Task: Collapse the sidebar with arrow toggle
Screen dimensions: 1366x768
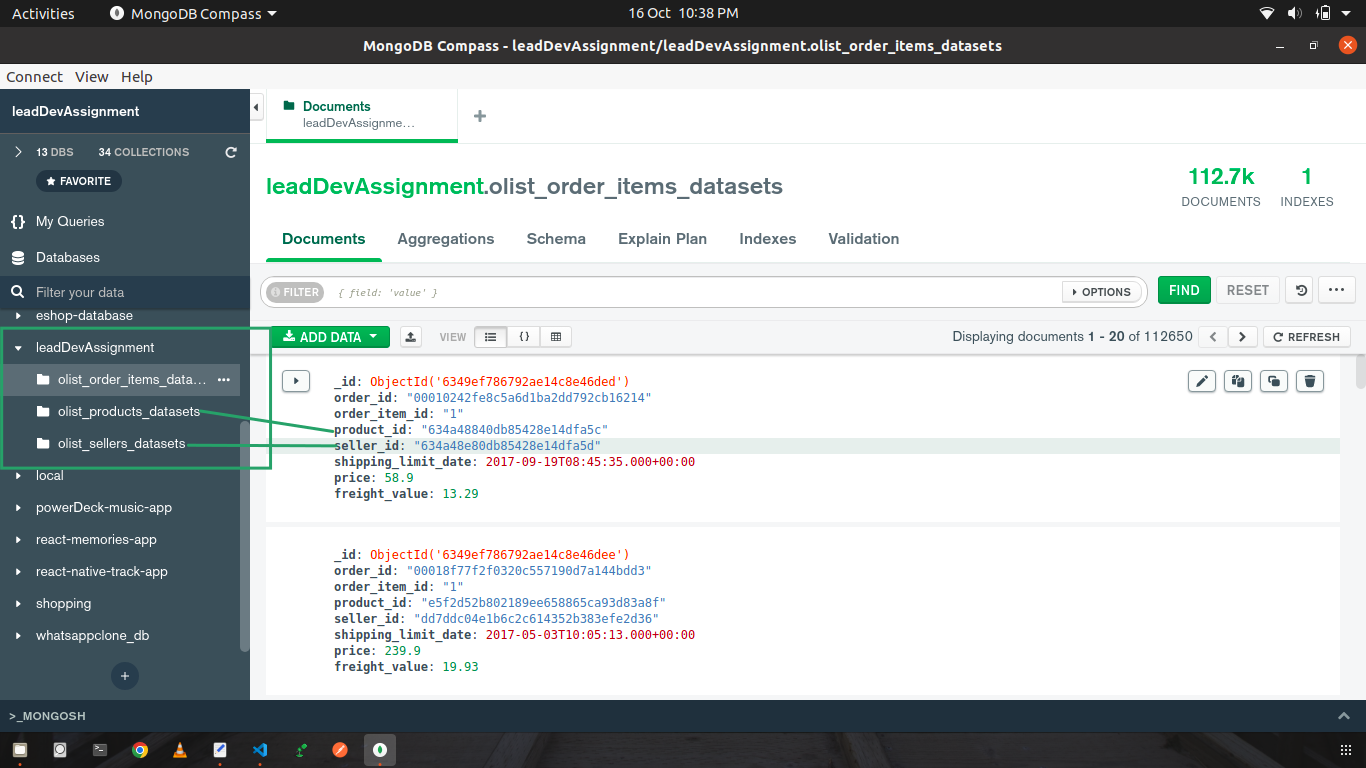Action: [x=257, y=106]
